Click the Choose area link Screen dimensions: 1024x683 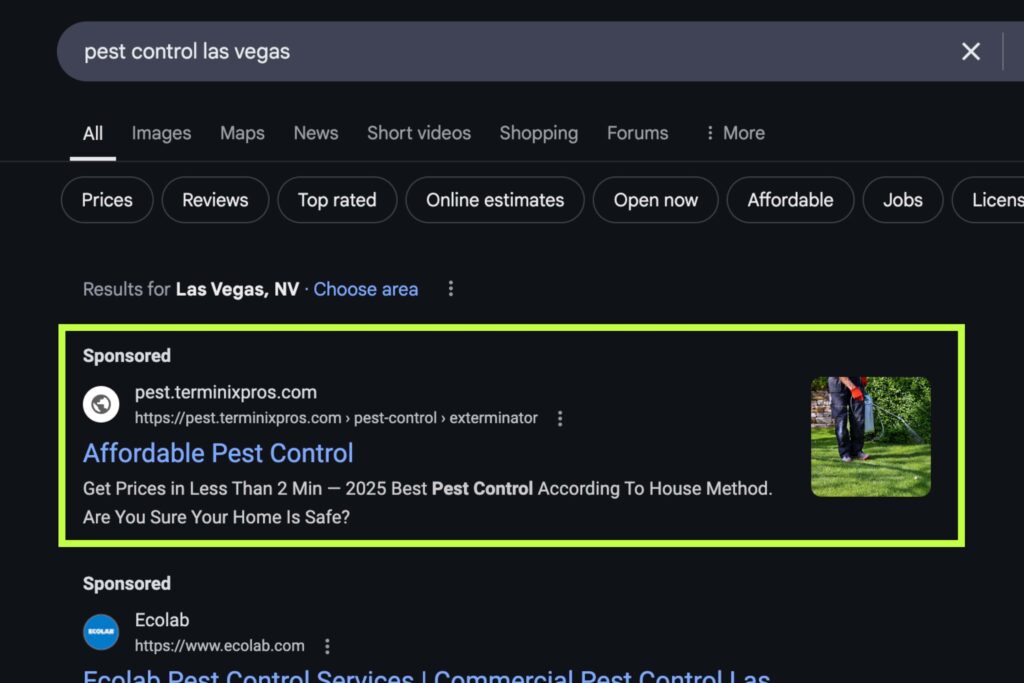(x=365, y=289)
